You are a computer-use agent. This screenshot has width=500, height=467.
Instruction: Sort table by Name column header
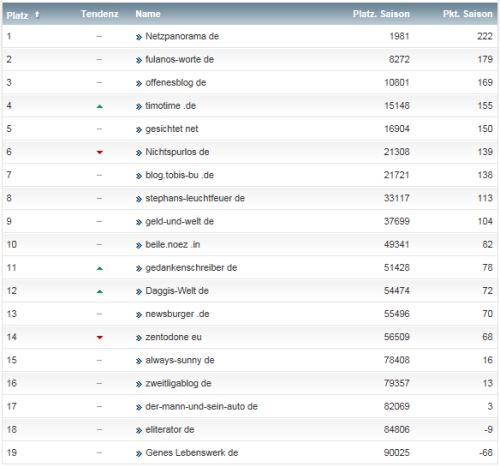tap(148, 14)
